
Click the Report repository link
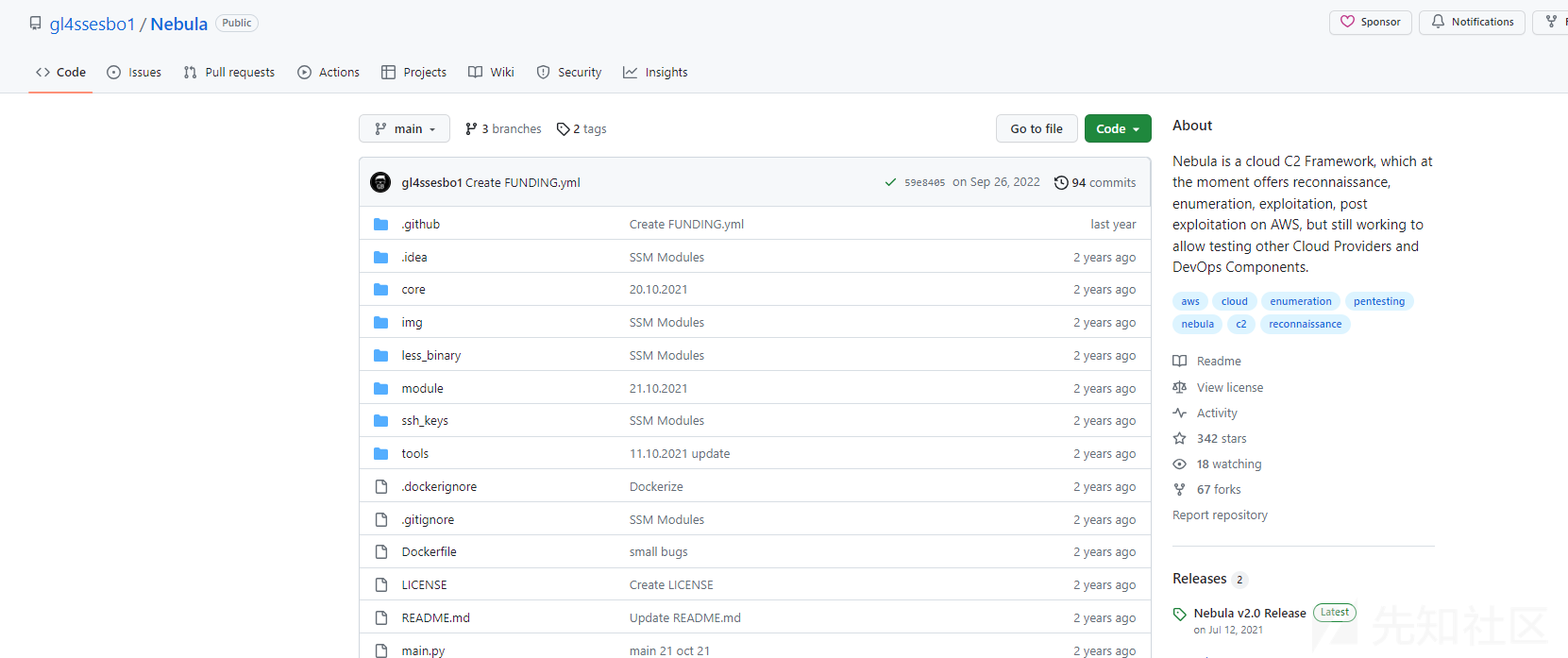tap(1220, 515)
